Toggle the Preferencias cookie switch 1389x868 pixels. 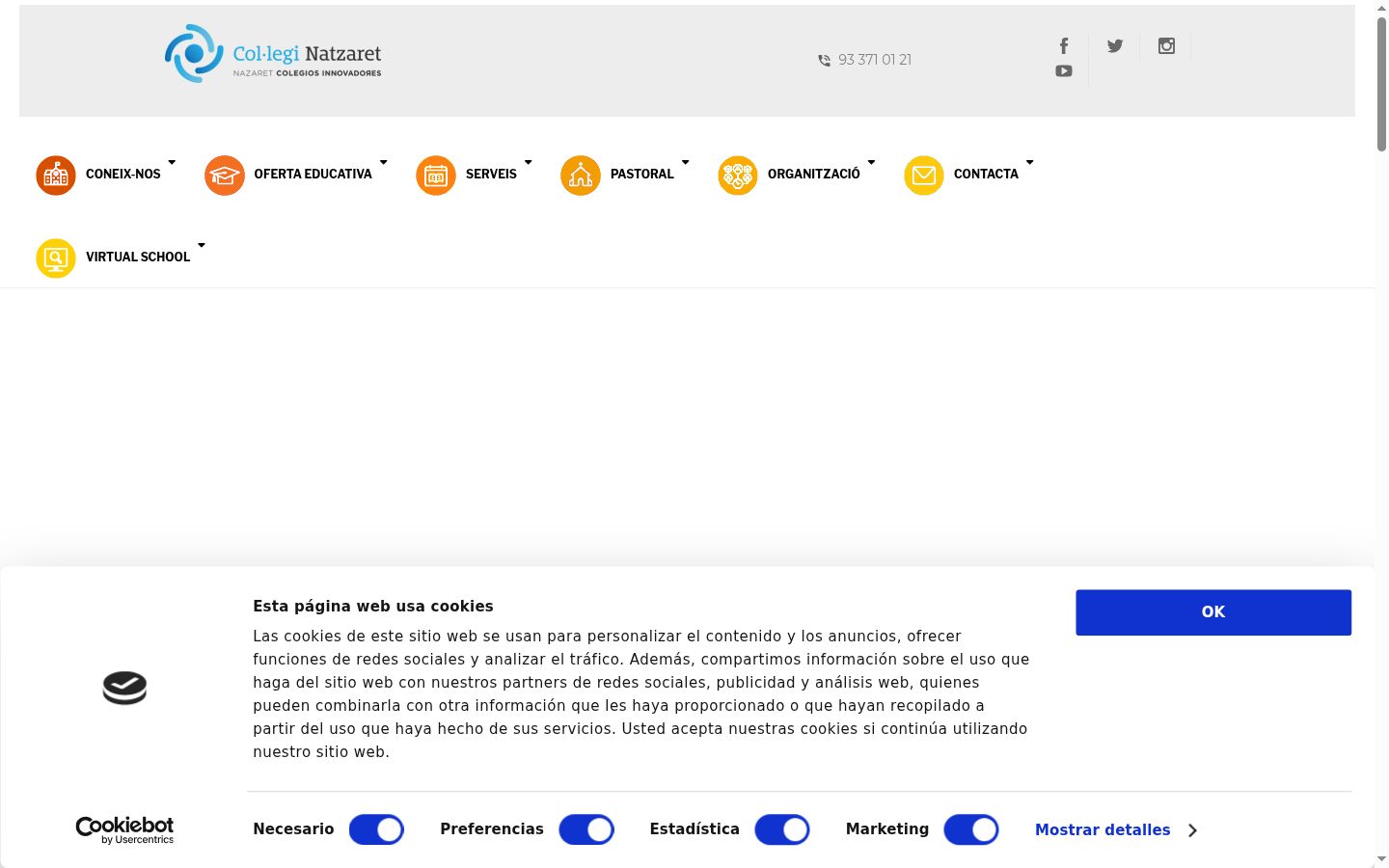coord(586,829)
